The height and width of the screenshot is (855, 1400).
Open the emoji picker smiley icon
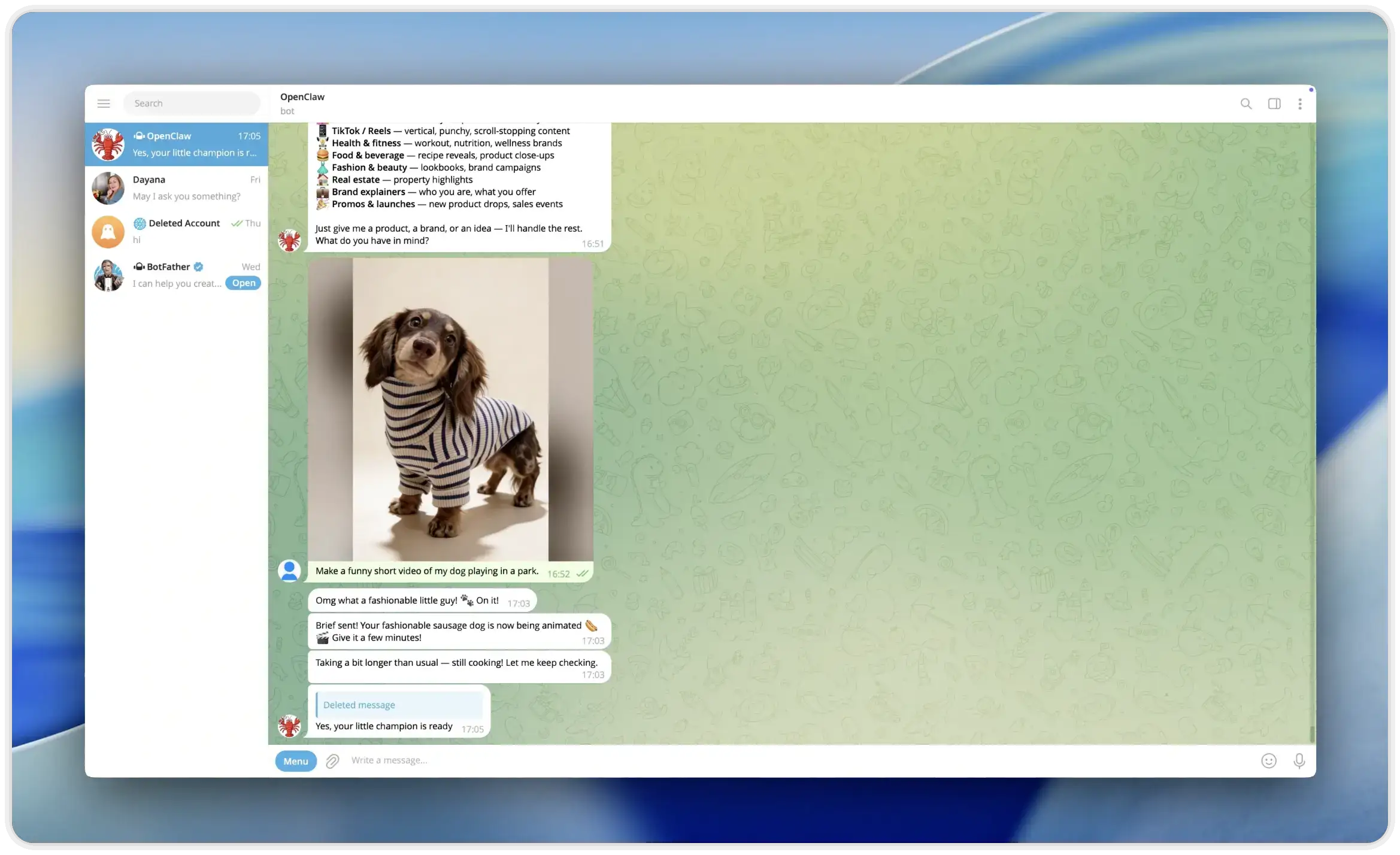click(1269, 760)
